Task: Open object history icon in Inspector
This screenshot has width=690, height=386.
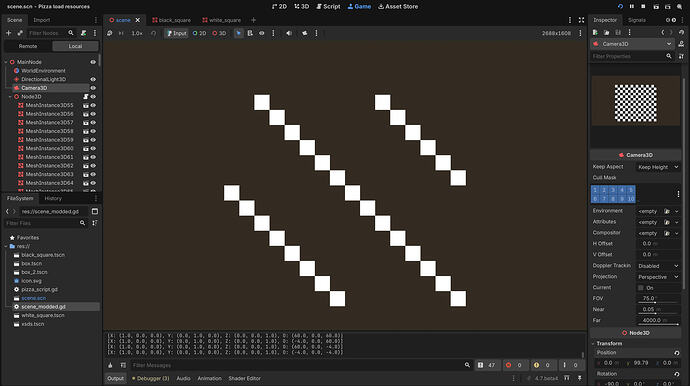Action: pyautogui.click(x=682, y=32)
